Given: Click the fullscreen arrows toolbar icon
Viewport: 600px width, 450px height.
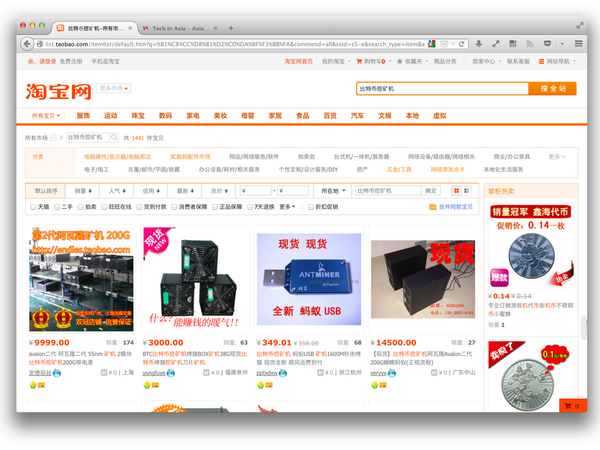Looking at the screenshot, I should coord(496,44).
